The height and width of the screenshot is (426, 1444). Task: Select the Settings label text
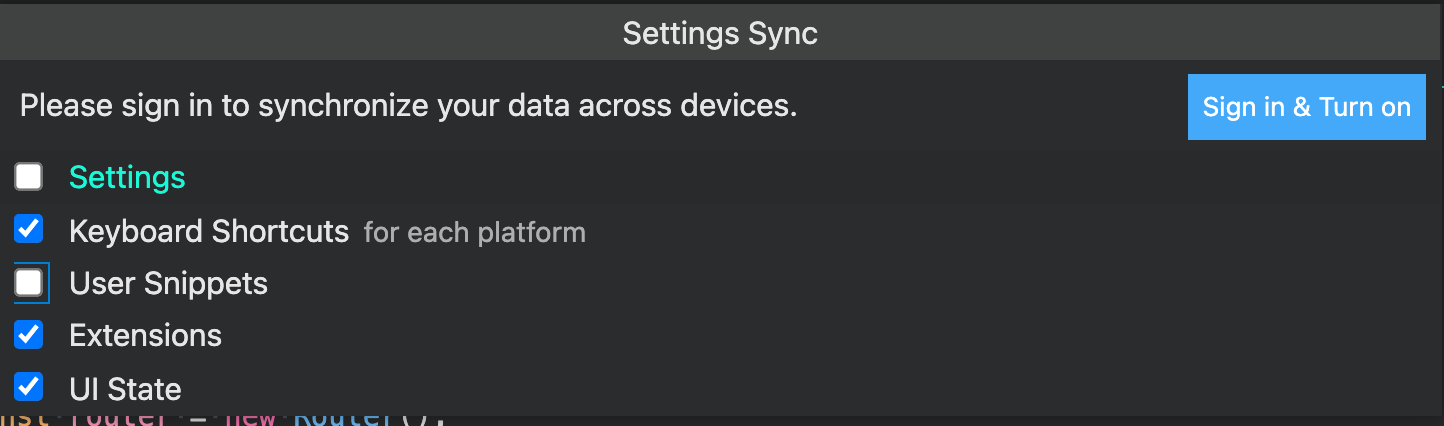[127, 178]
